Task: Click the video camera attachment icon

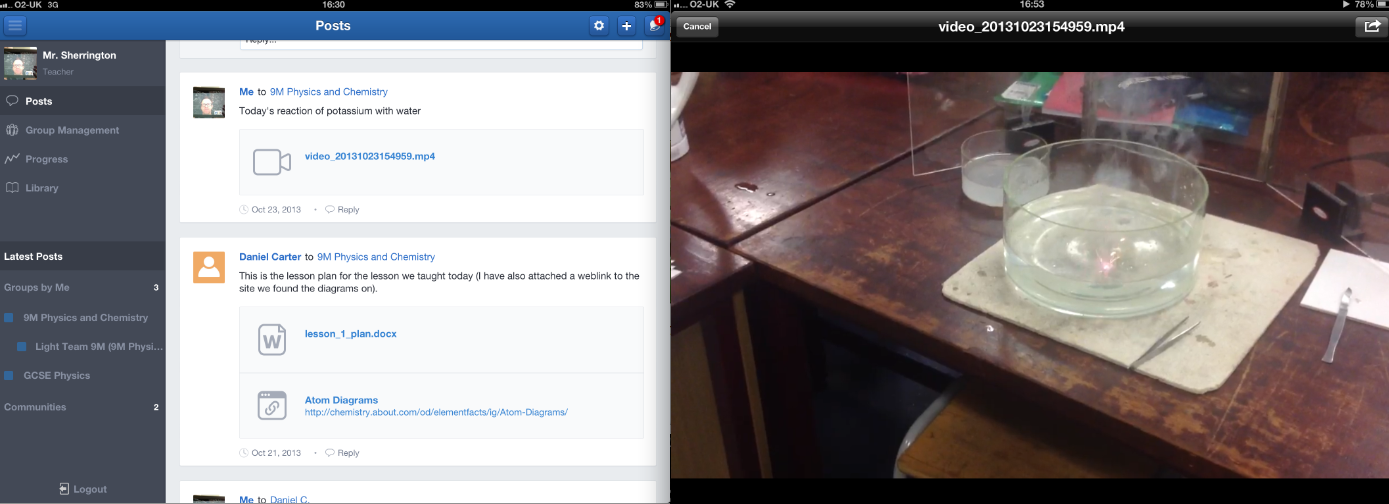Action: pyautogui.click(x=271, y=162)
